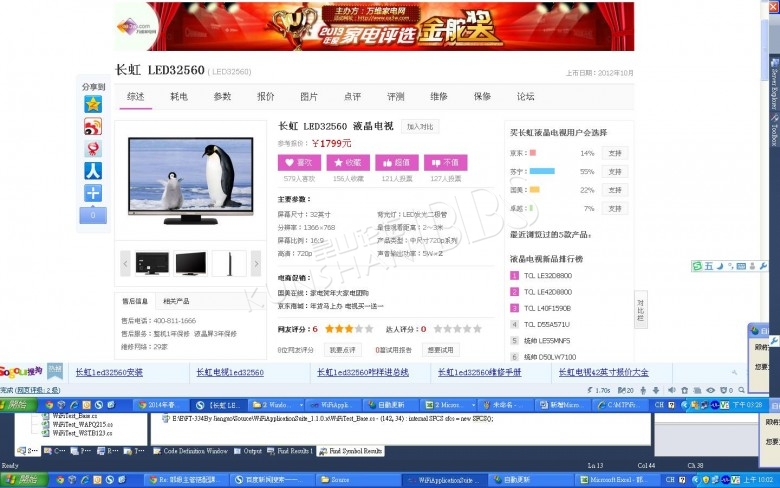This screenshot has height=488, width=780.
Task: Click the yellow 国美 22% bar
Action: tap(535, 190)
